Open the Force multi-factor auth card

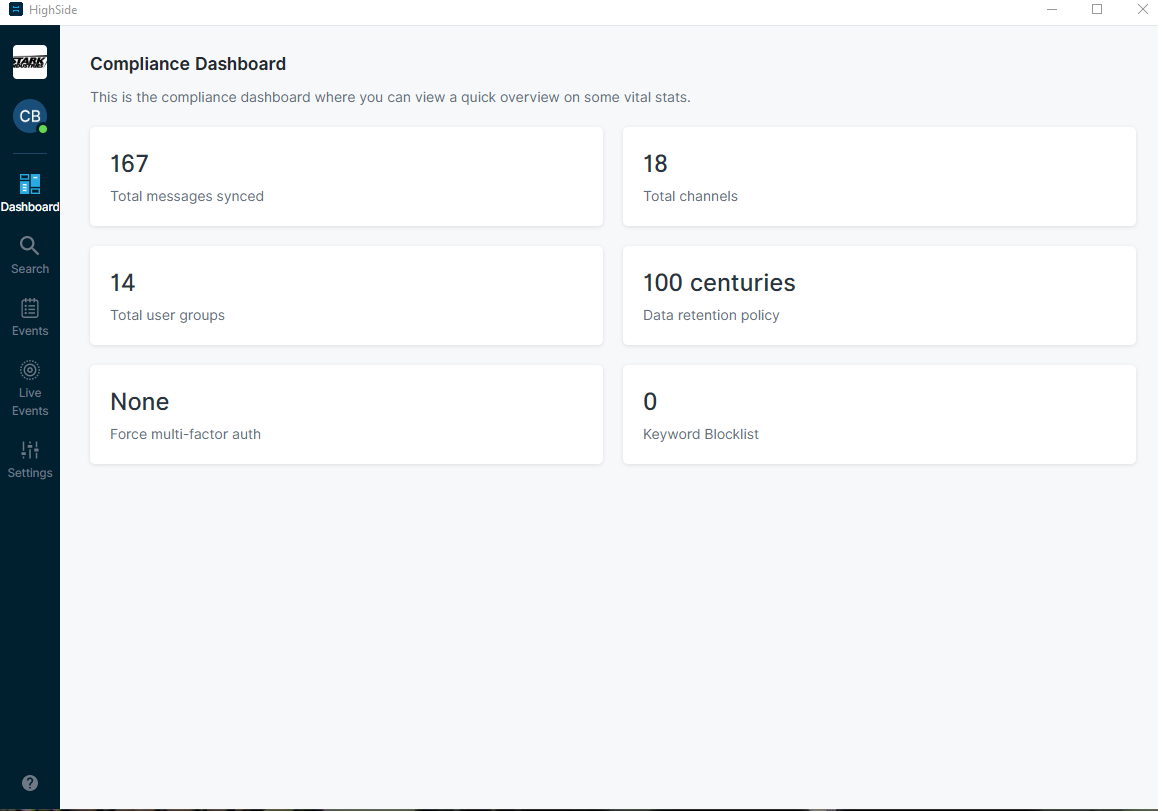point(346,414)
